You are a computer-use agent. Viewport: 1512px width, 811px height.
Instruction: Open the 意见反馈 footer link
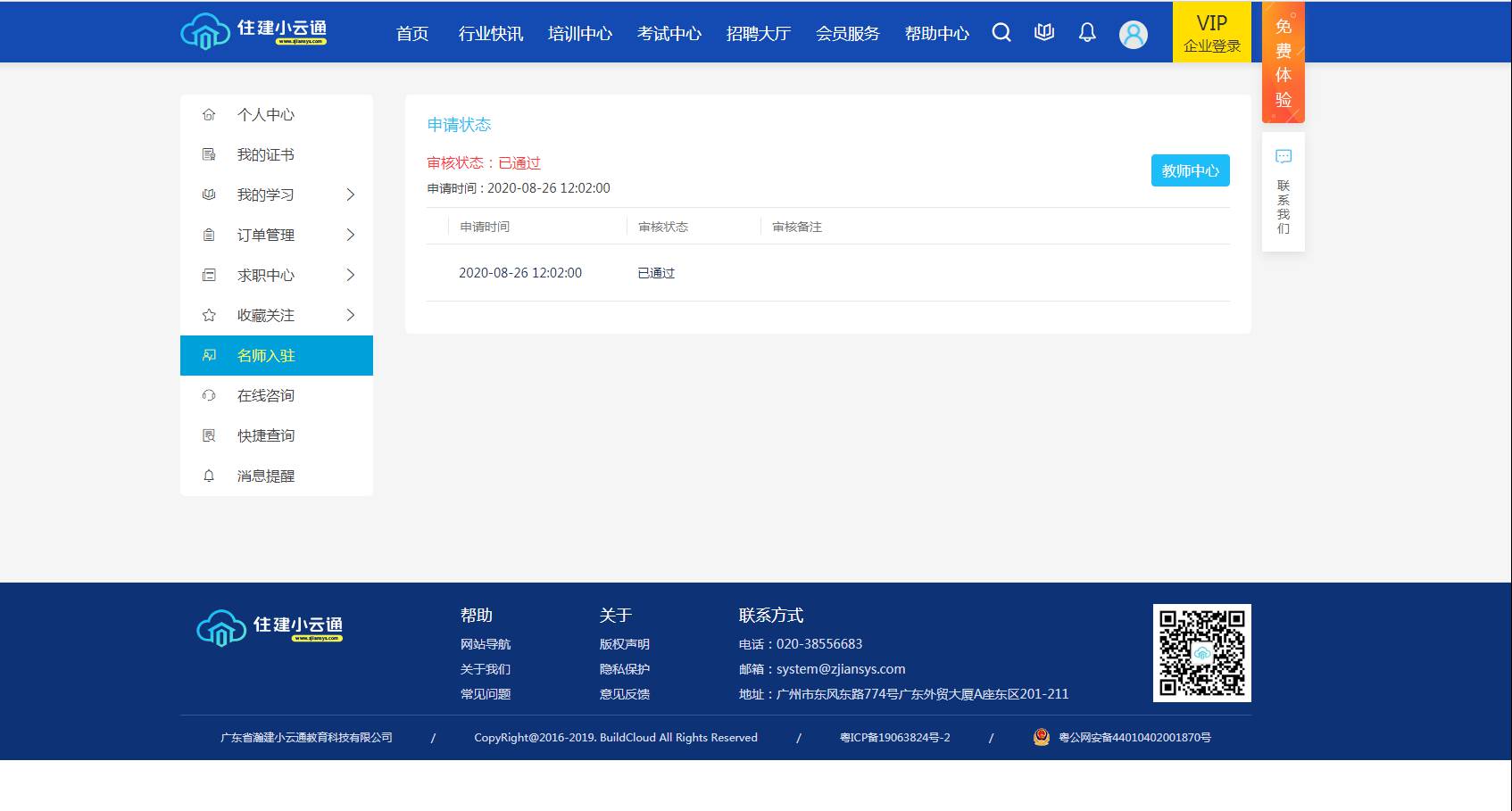tap(626, 693)
